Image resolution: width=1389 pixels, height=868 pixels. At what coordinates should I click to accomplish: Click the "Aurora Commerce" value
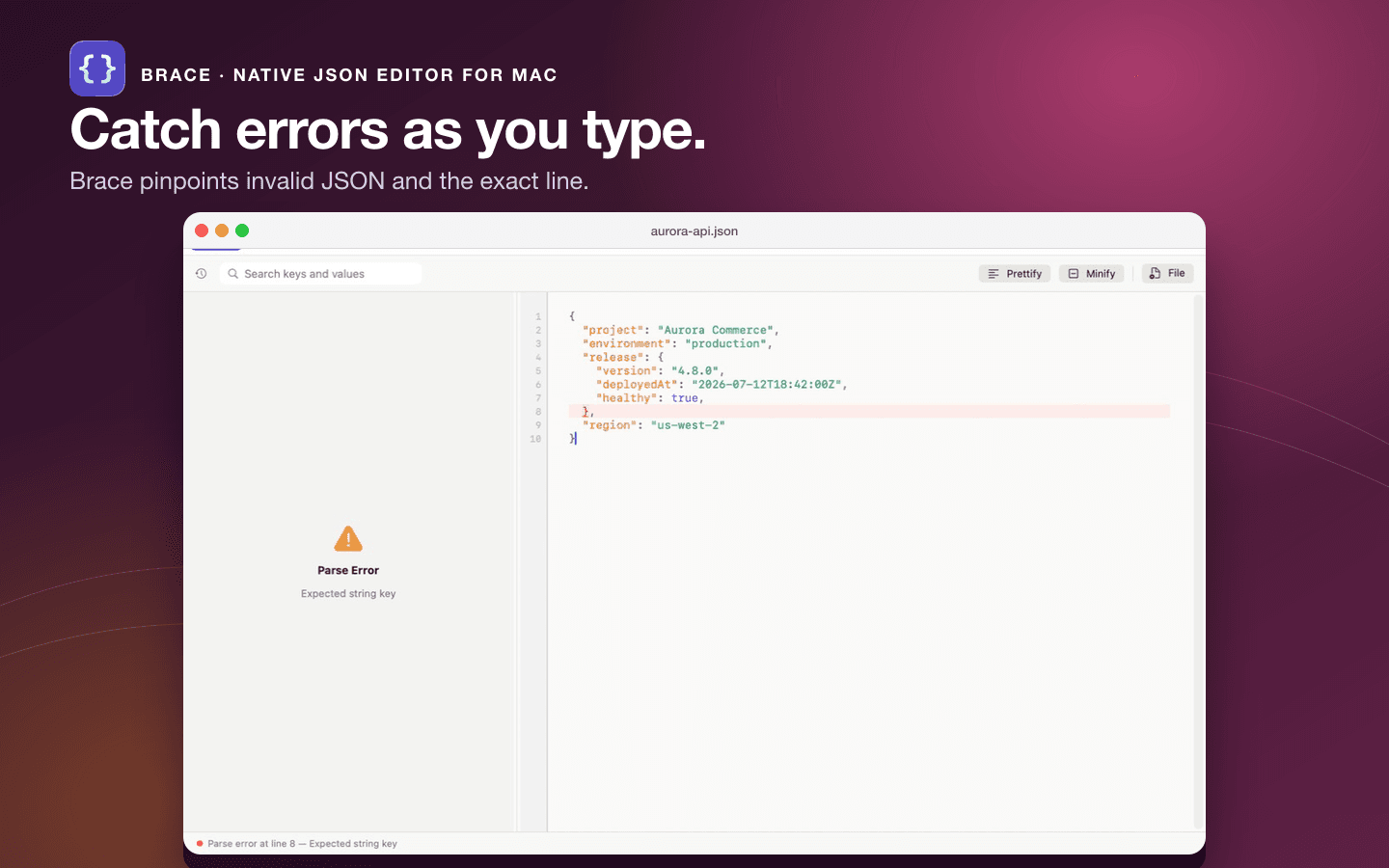(x=716, y=331)
